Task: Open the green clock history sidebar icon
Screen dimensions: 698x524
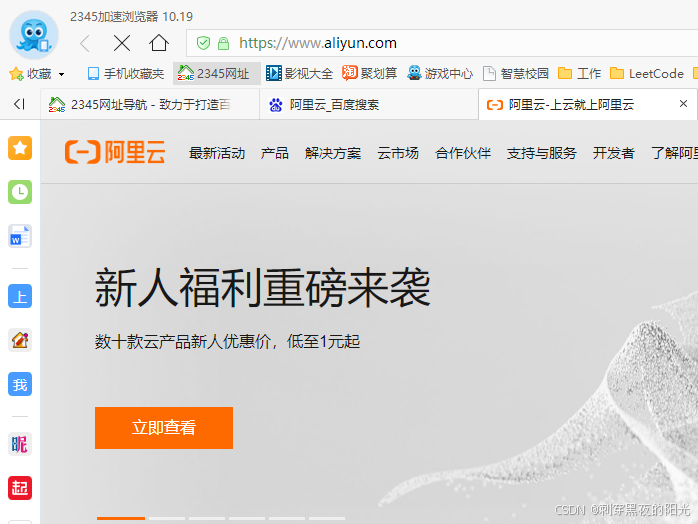Action: tap(20, 192)
